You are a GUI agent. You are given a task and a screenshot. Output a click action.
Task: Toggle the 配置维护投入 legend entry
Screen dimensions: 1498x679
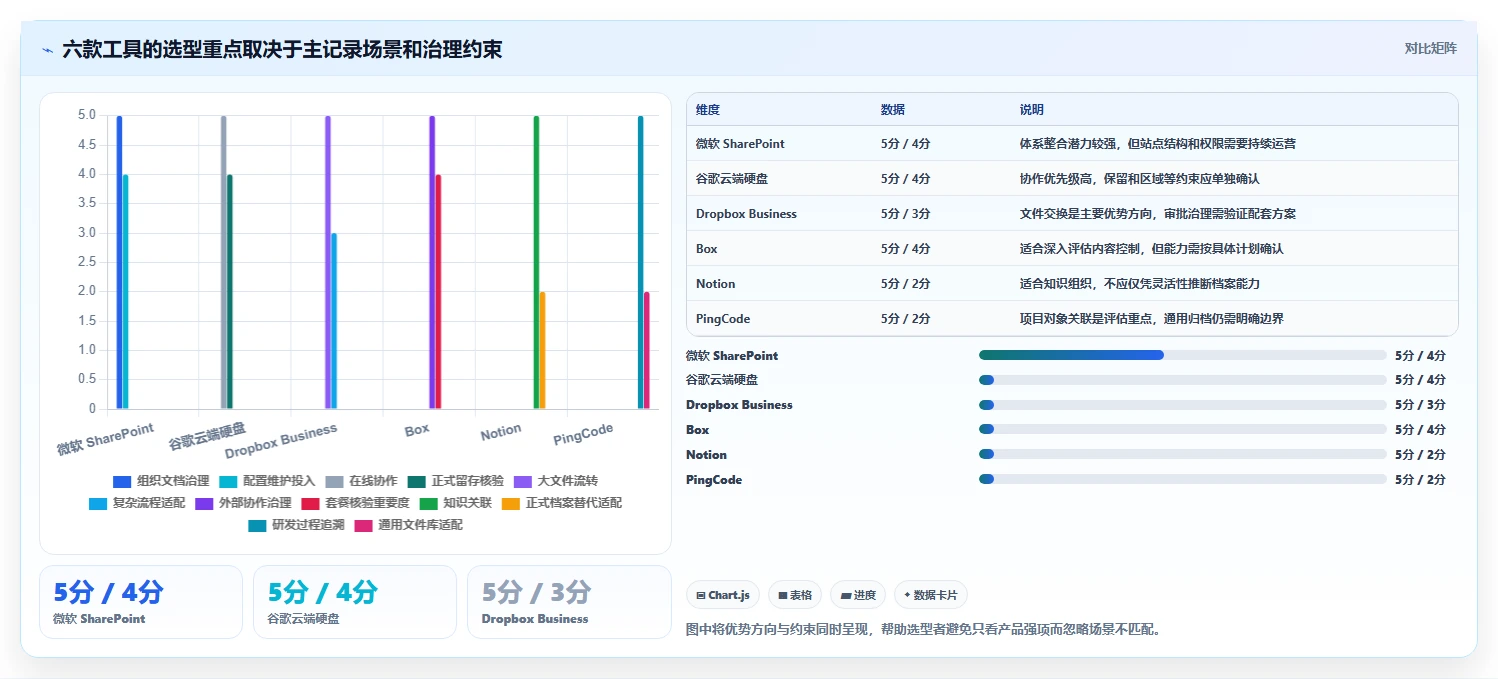pos(267,481)
